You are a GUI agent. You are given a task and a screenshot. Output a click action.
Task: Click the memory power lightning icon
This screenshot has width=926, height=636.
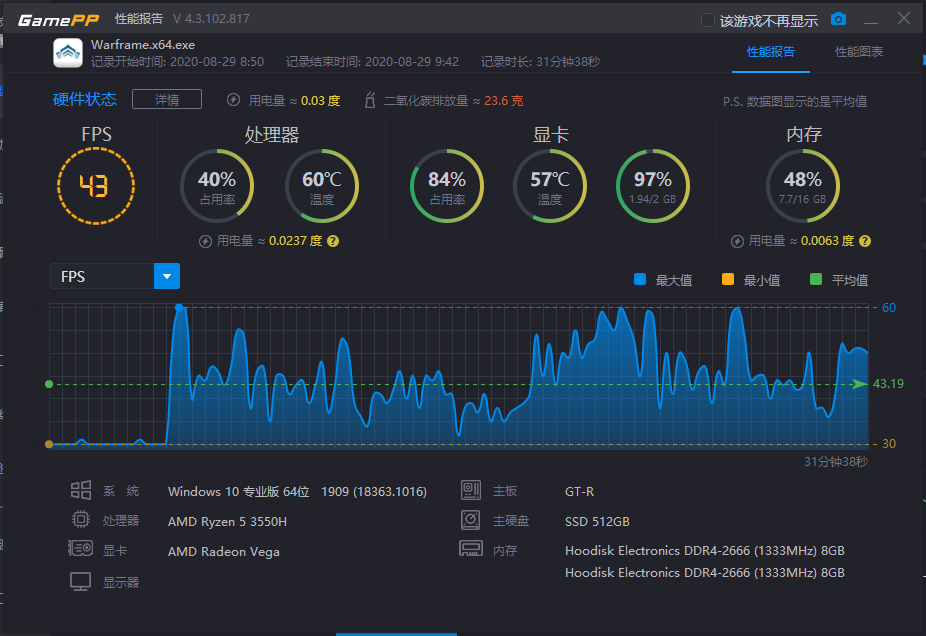pyautogui.click(x=737, y=241)
